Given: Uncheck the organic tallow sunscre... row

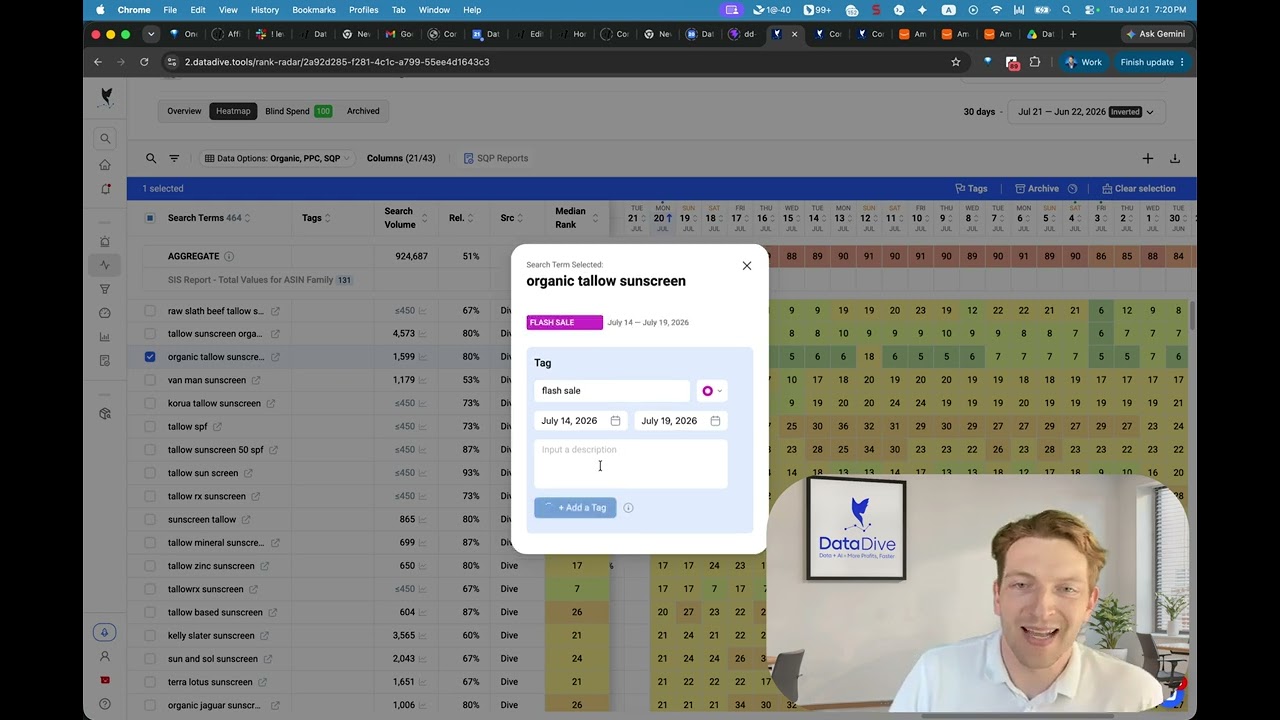Looking at the screenshot, I should pos(150,357).
